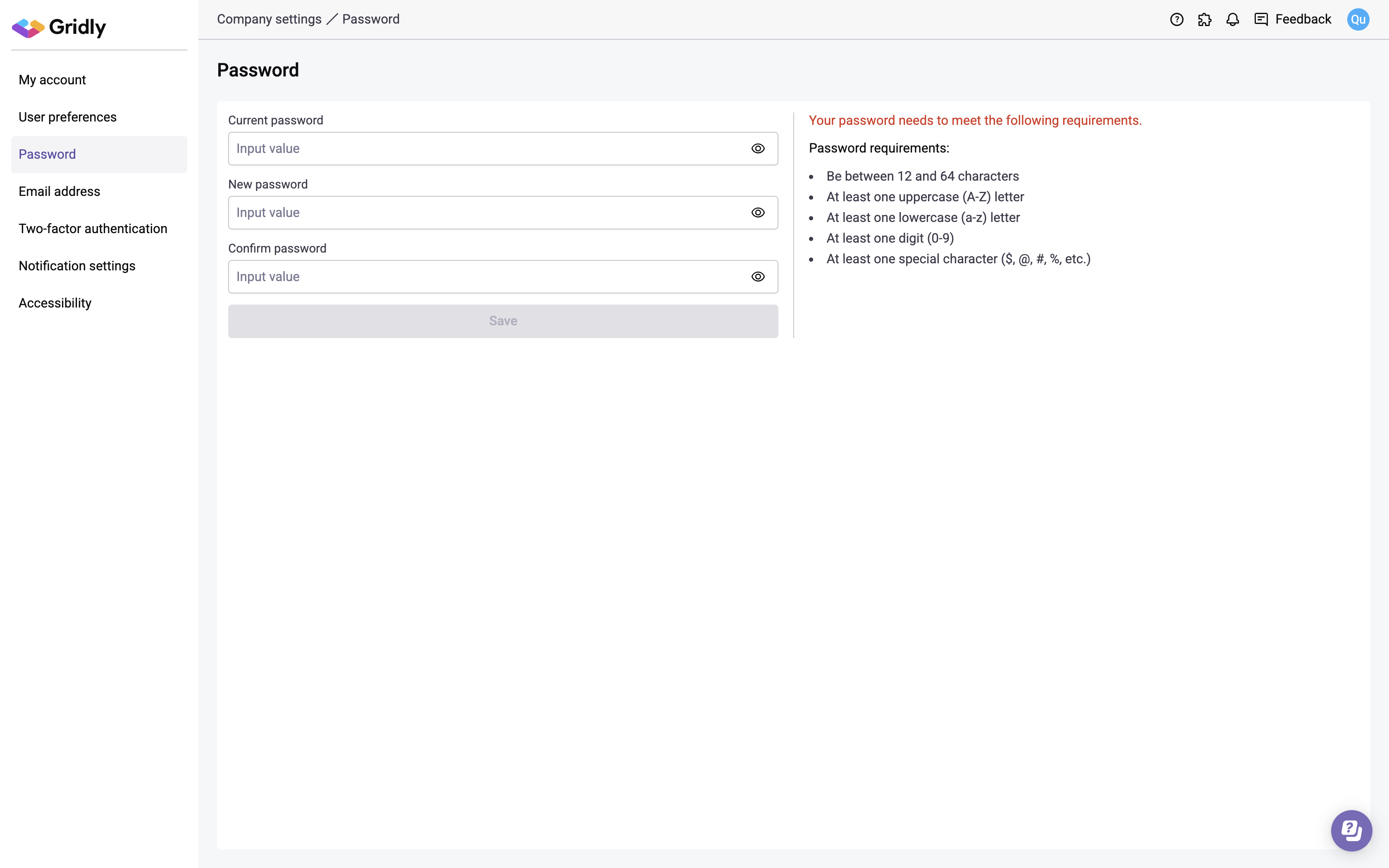Focus the Current password input field
The height and width of the screenshot is (868, 1389).
488,149
